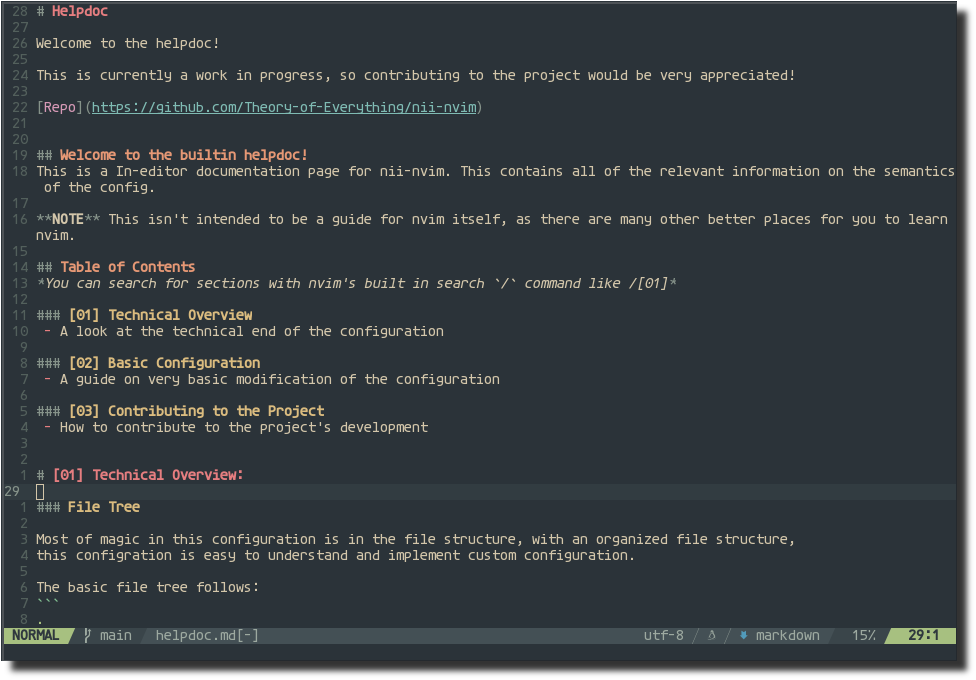This screenshot has height=680, width=976.
Task: Click the utf-8 encoding indicator
Action: coord(664,635)
